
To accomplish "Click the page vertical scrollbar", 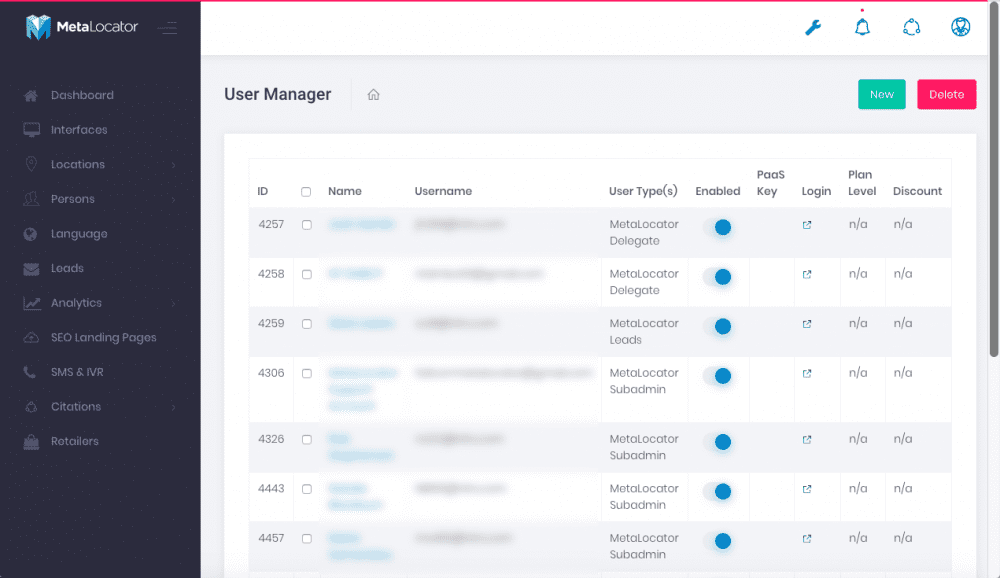I will (994, 181).
